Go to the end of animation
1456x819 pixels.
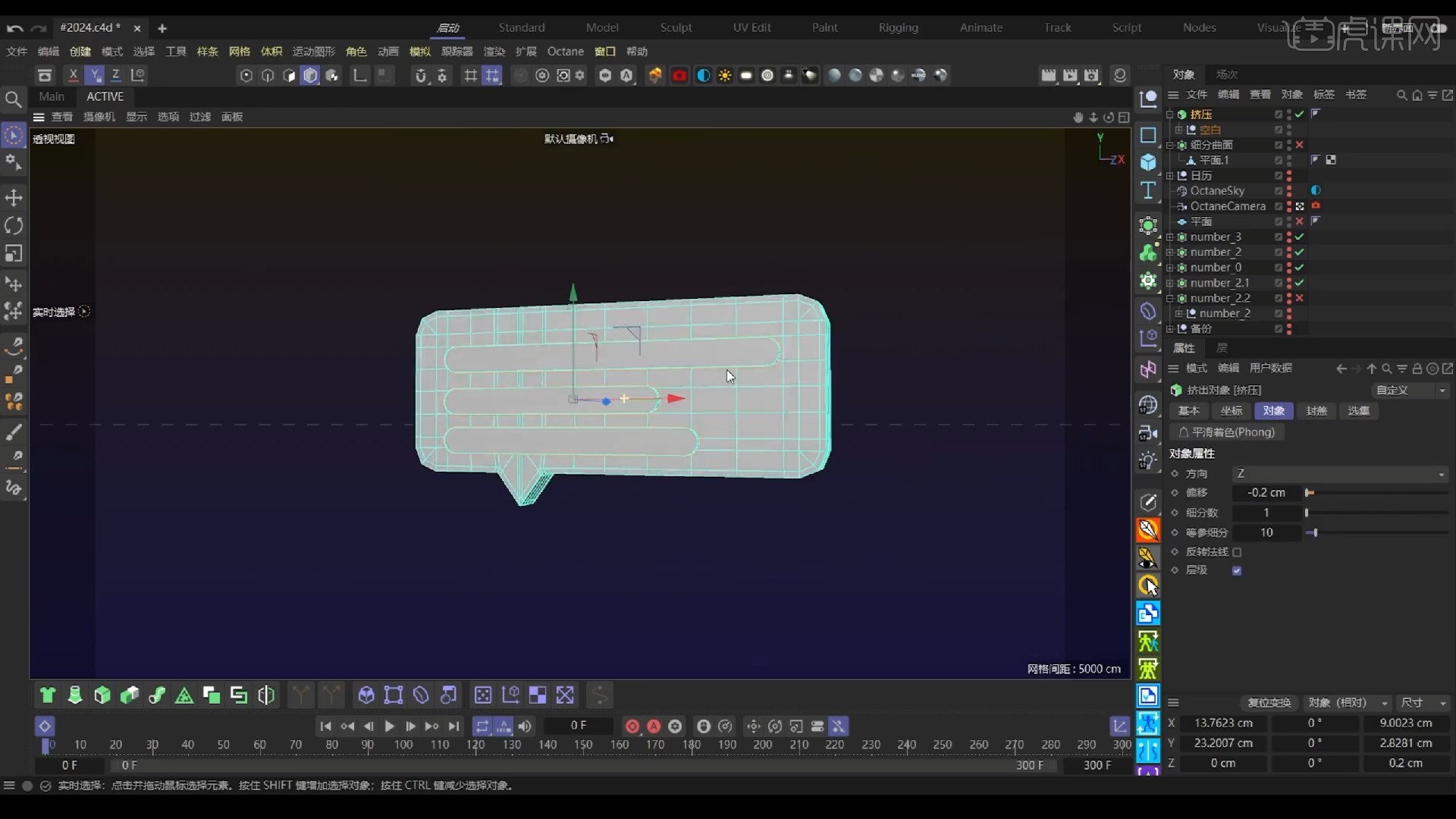coord(453,726)
